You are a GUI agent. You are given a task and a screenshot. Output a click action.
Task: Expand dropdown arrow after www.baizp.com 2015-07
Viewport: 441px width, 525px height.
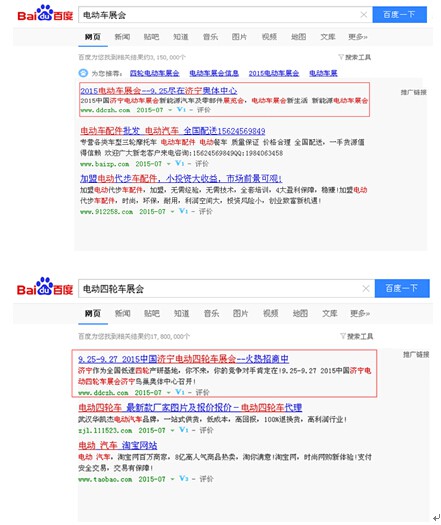click(x=169, y=164)
